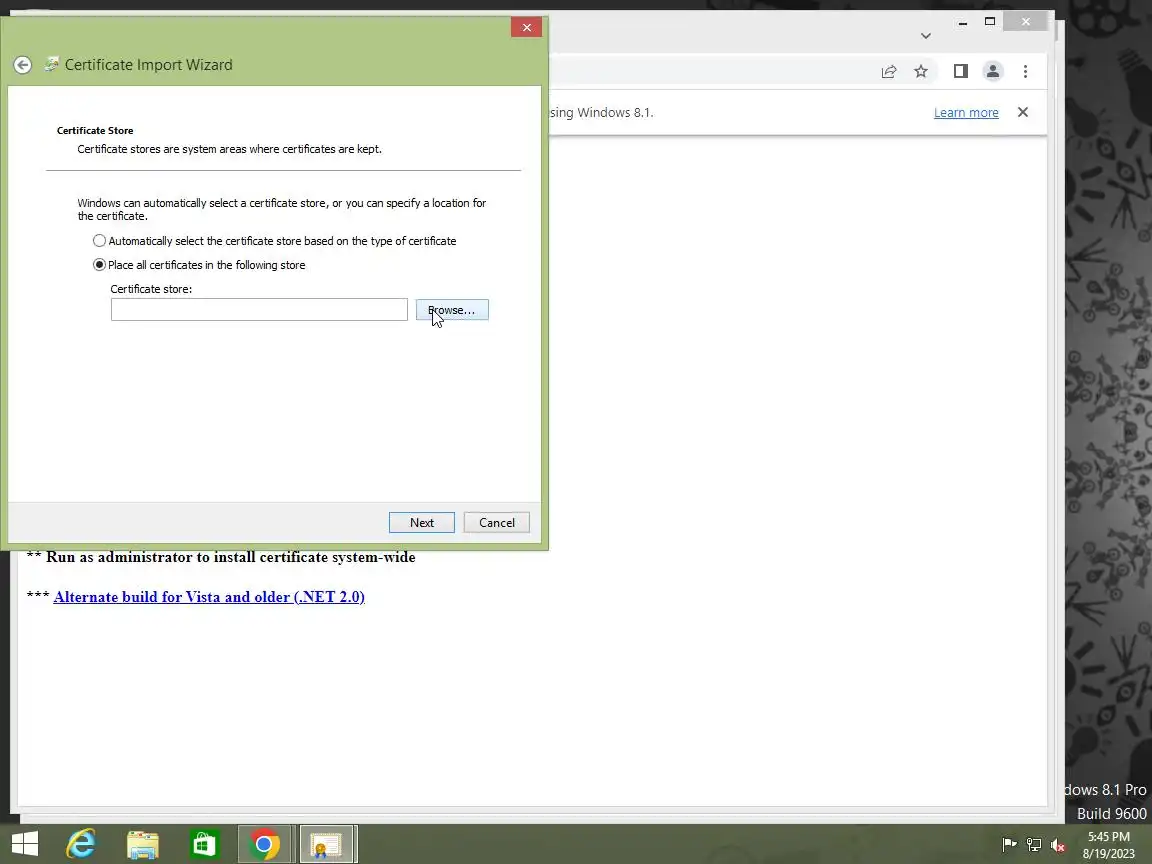
Task: Open the Windows Start button
Action: 25,843
